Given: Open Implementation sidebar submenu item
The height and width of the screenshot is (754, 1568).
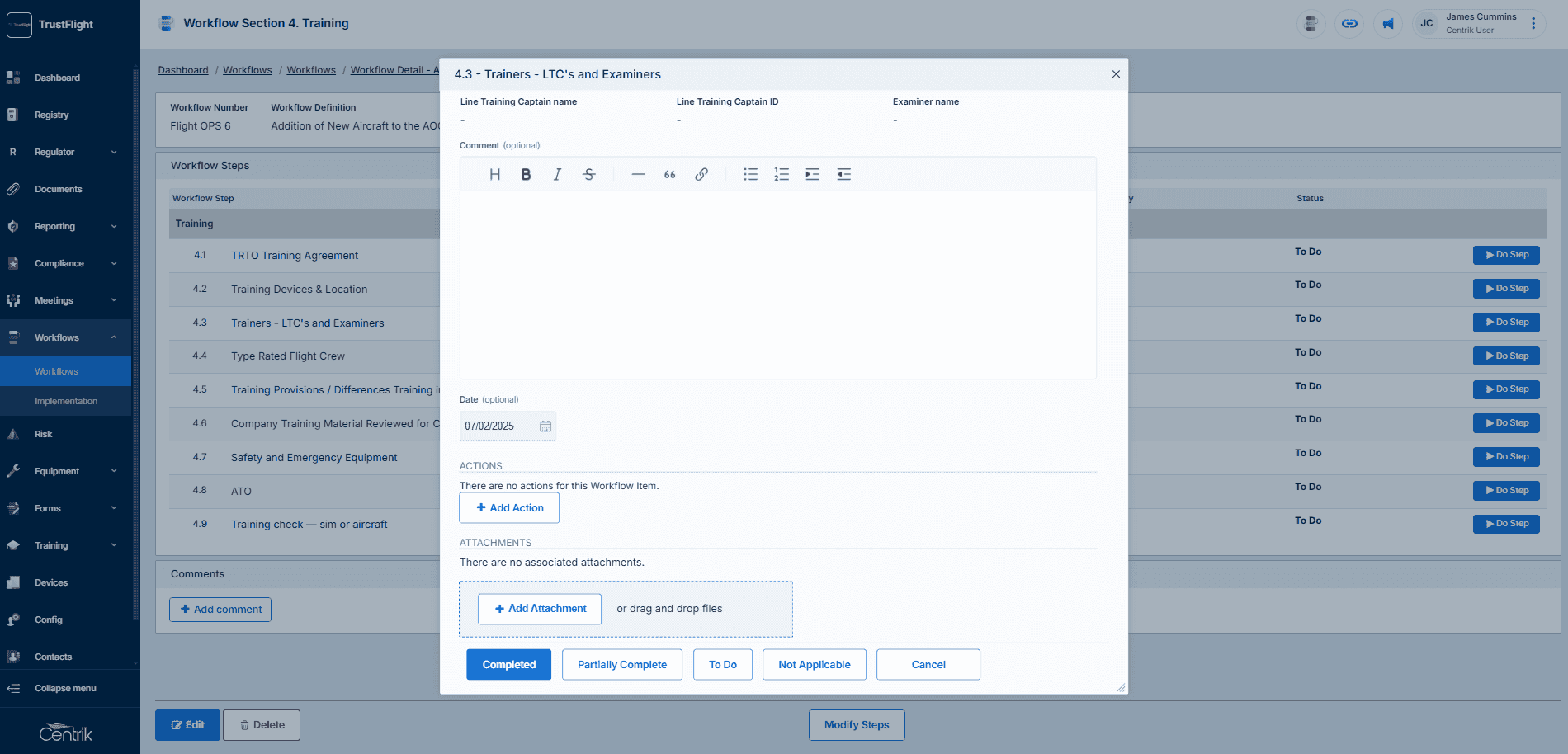Looking at the screenshot, I should coord(65,401).
